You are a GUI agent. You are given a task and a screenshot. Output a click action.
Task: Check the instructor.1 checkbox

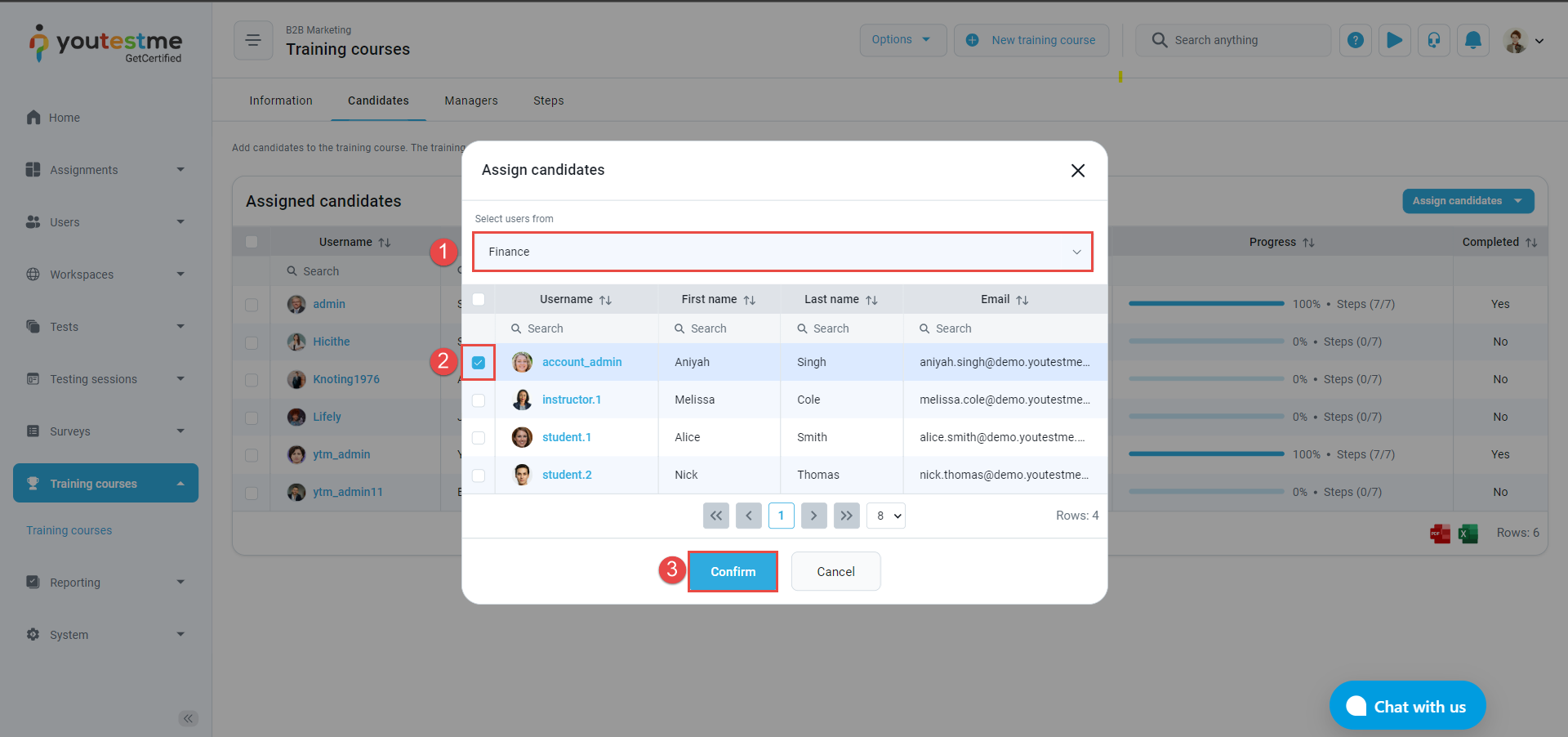click(x=479, y=400)
